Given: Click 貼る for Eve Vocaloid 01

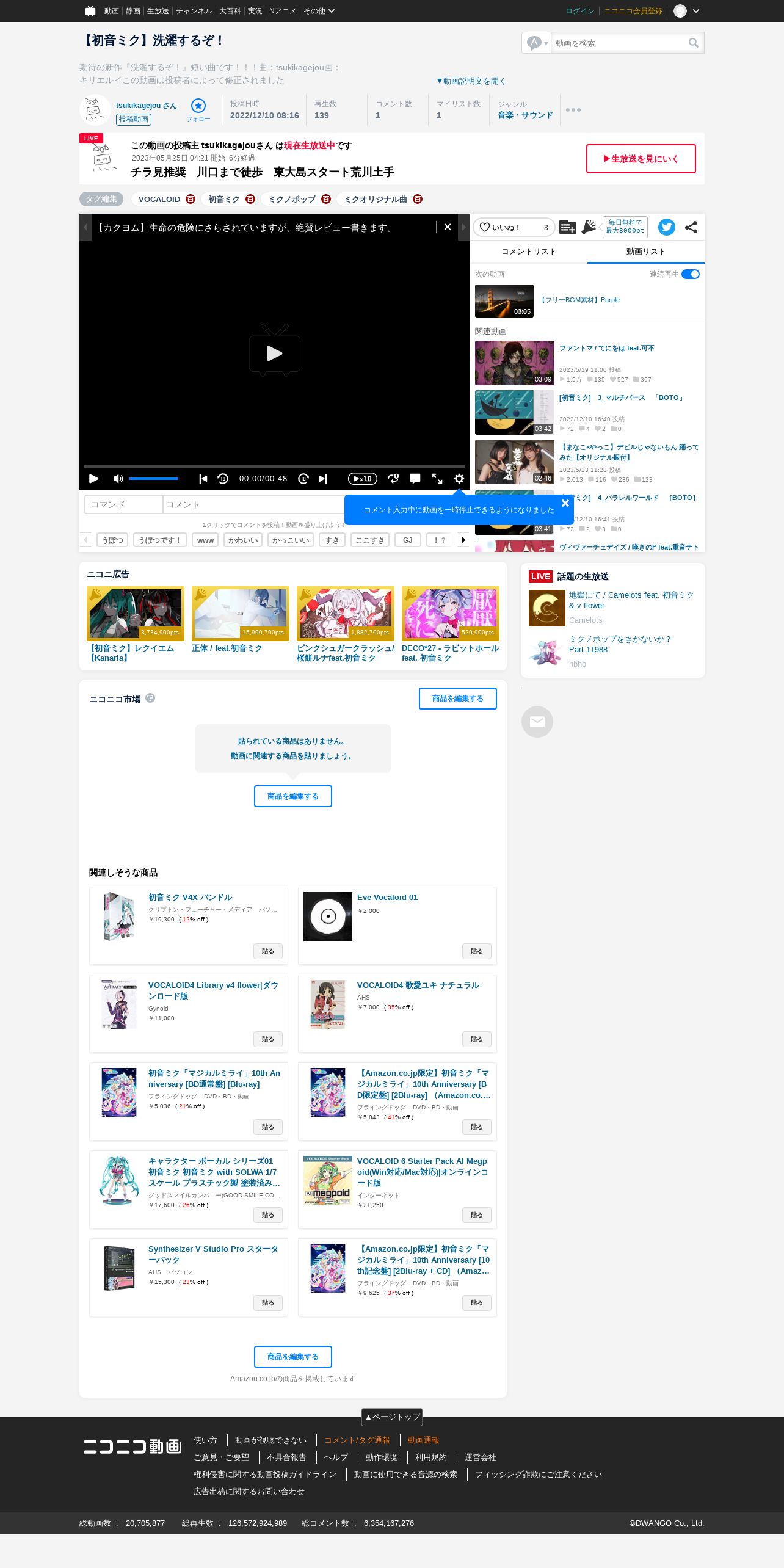Looking at the screenshot, I should click(x=477, y=951).
